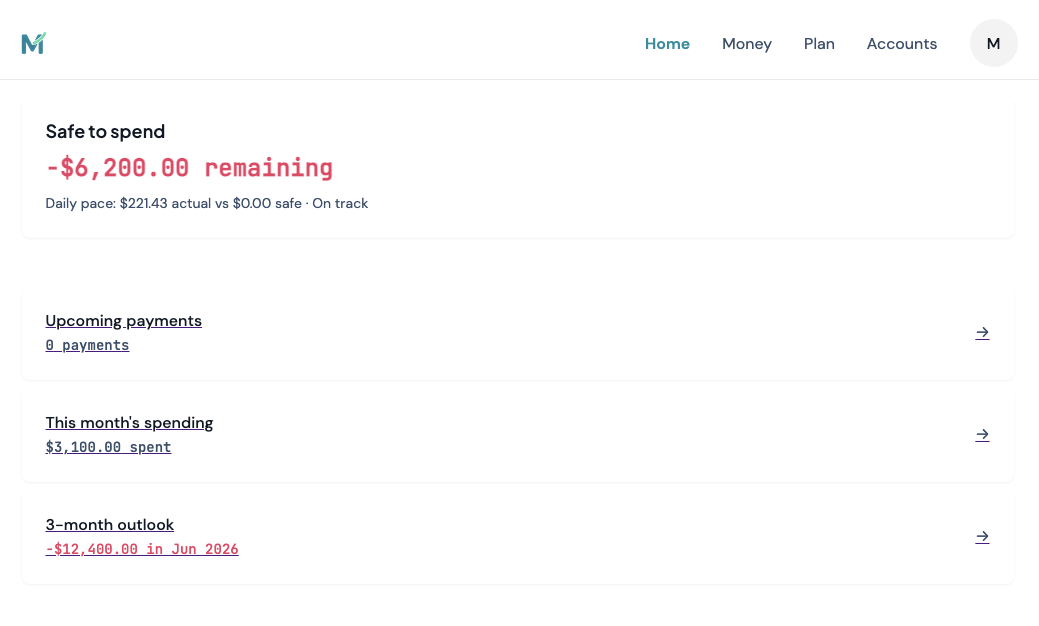Click the arrow on 3-month outlook card
Screen dimensions: 1039x626
pyautogui.click(x=982, y=537)
